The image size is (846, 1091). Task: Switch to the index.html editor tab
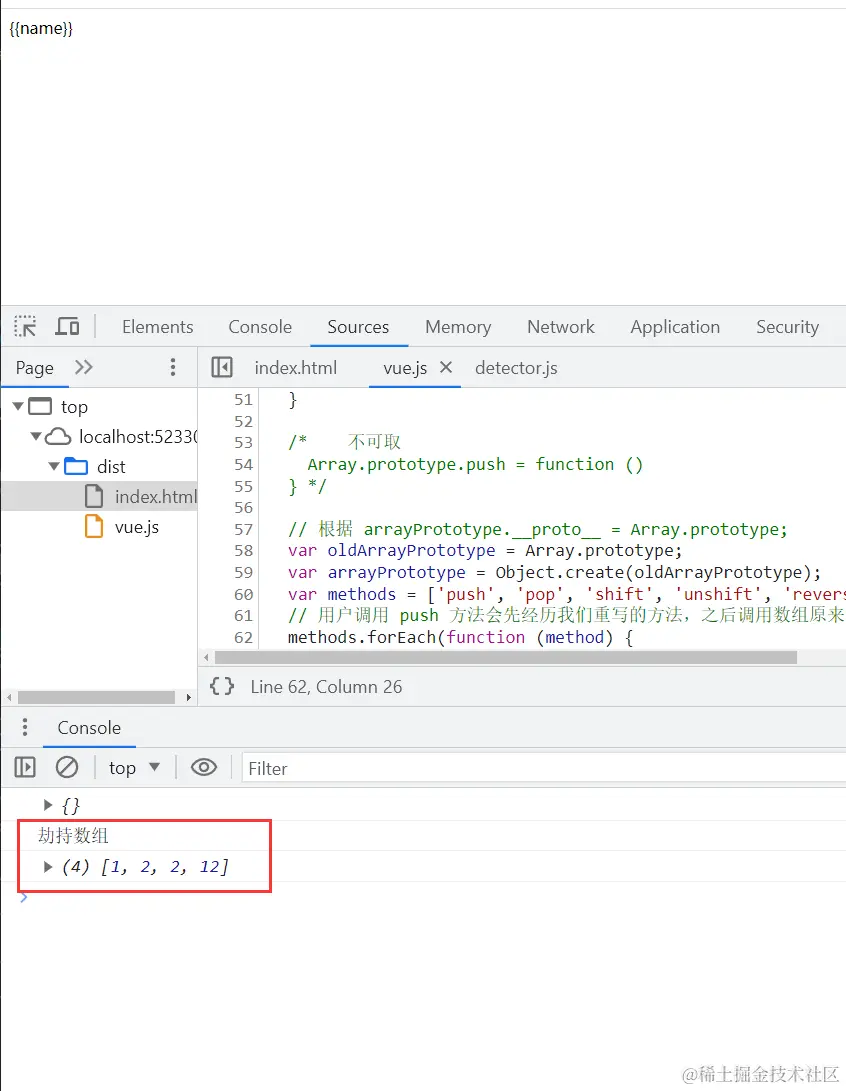296,367
